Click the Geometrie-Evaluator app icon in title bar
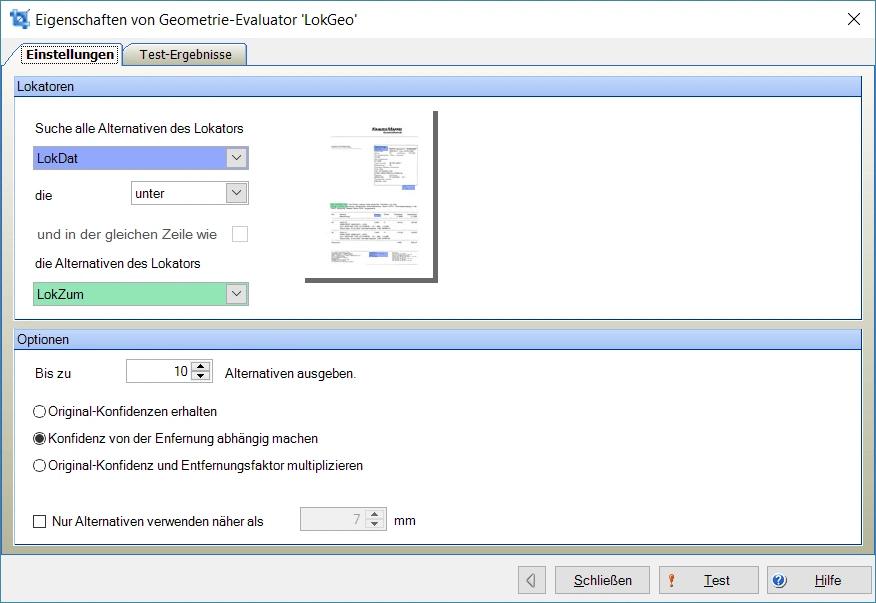876x603 pixels. pyautogui.click(x=19, y=19)
